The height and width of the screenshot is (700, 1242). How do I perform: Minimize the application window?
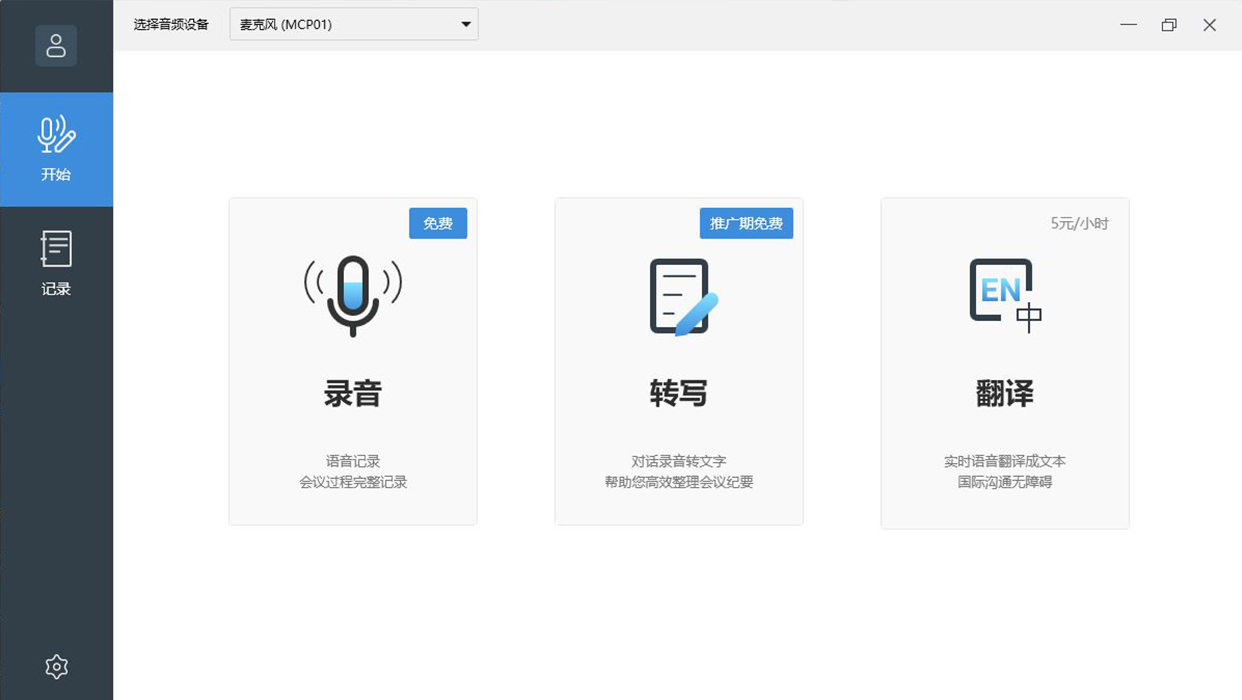point(1129,25)
